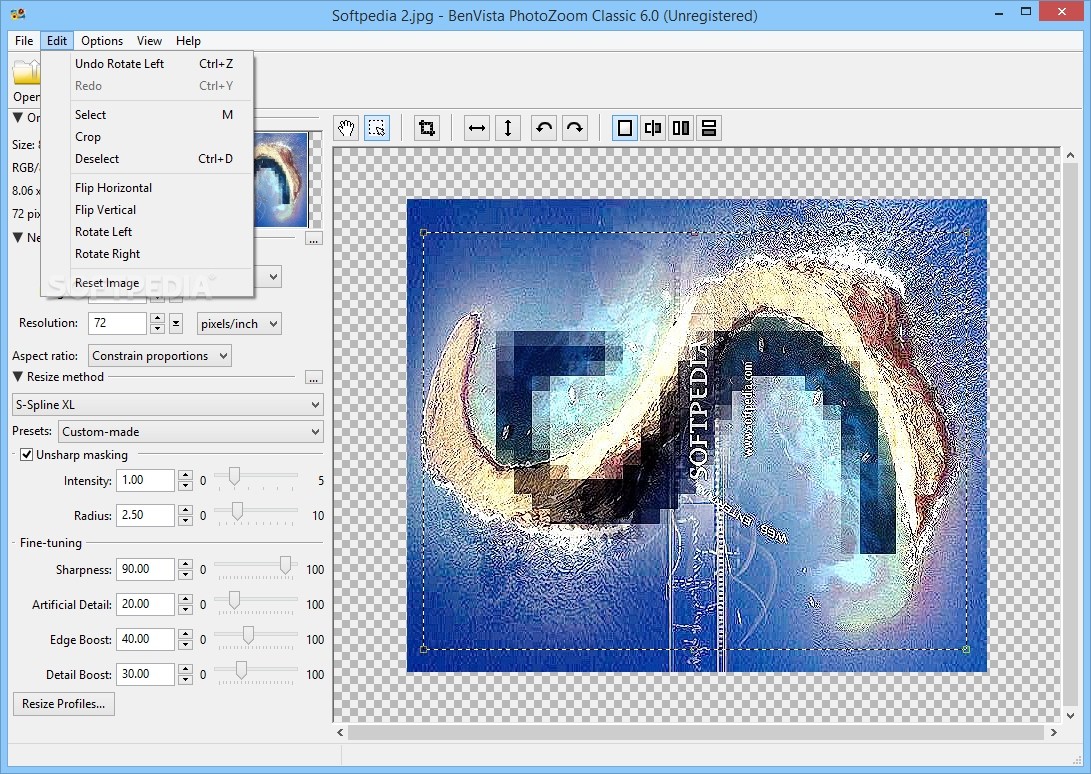
Task: Click the Artificial Detail value field
Action: coord(145,604)
